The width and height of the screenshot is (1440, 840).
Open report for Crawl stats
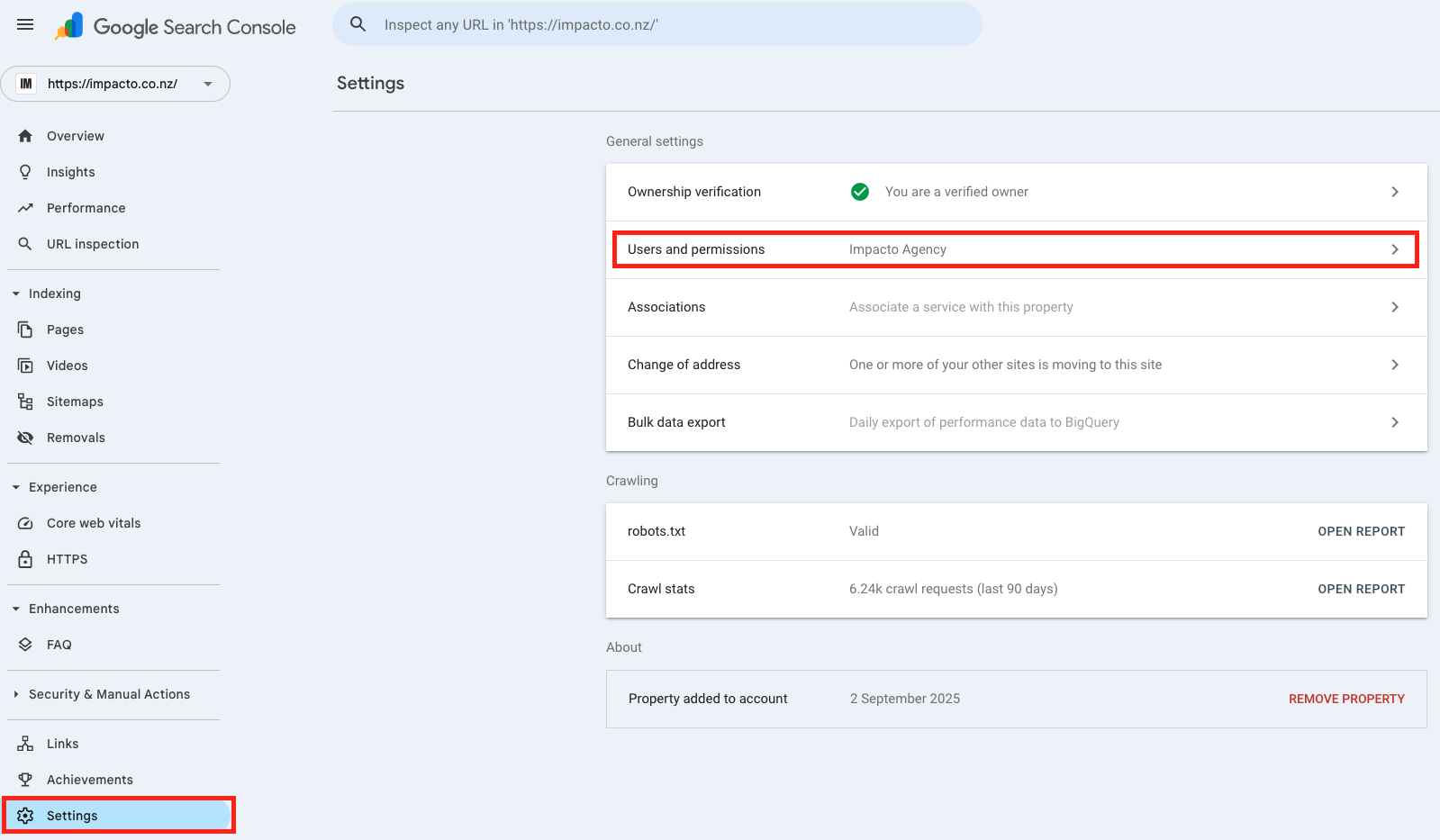(1361, 589)
